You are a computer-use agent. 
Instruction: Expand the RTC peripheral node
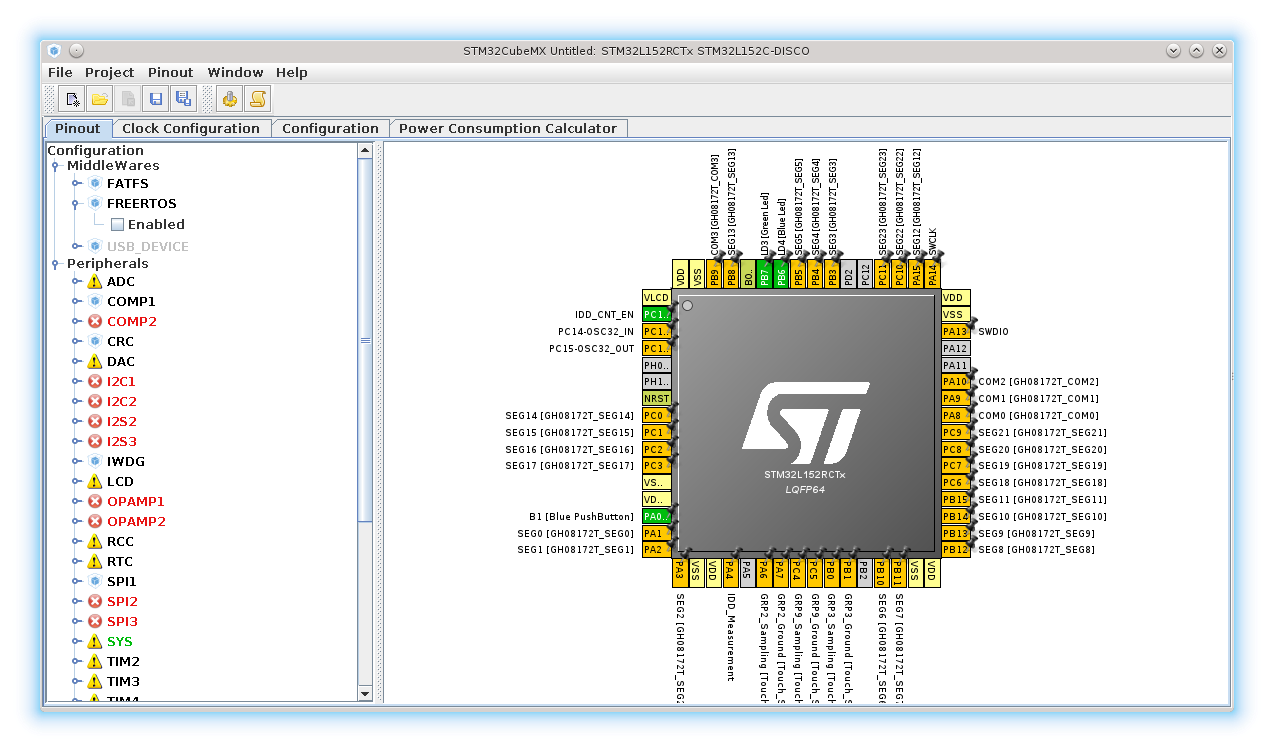coord(76,561)
